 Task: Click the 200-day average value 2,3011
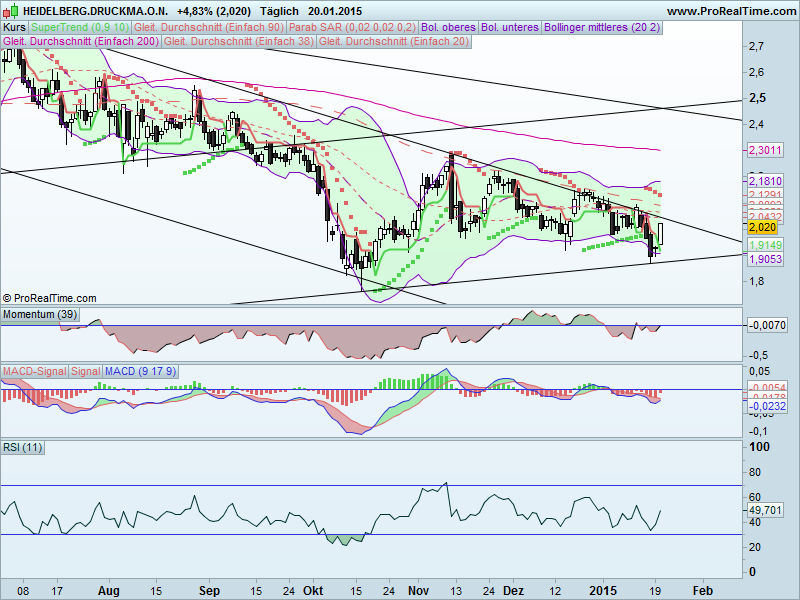765,150
